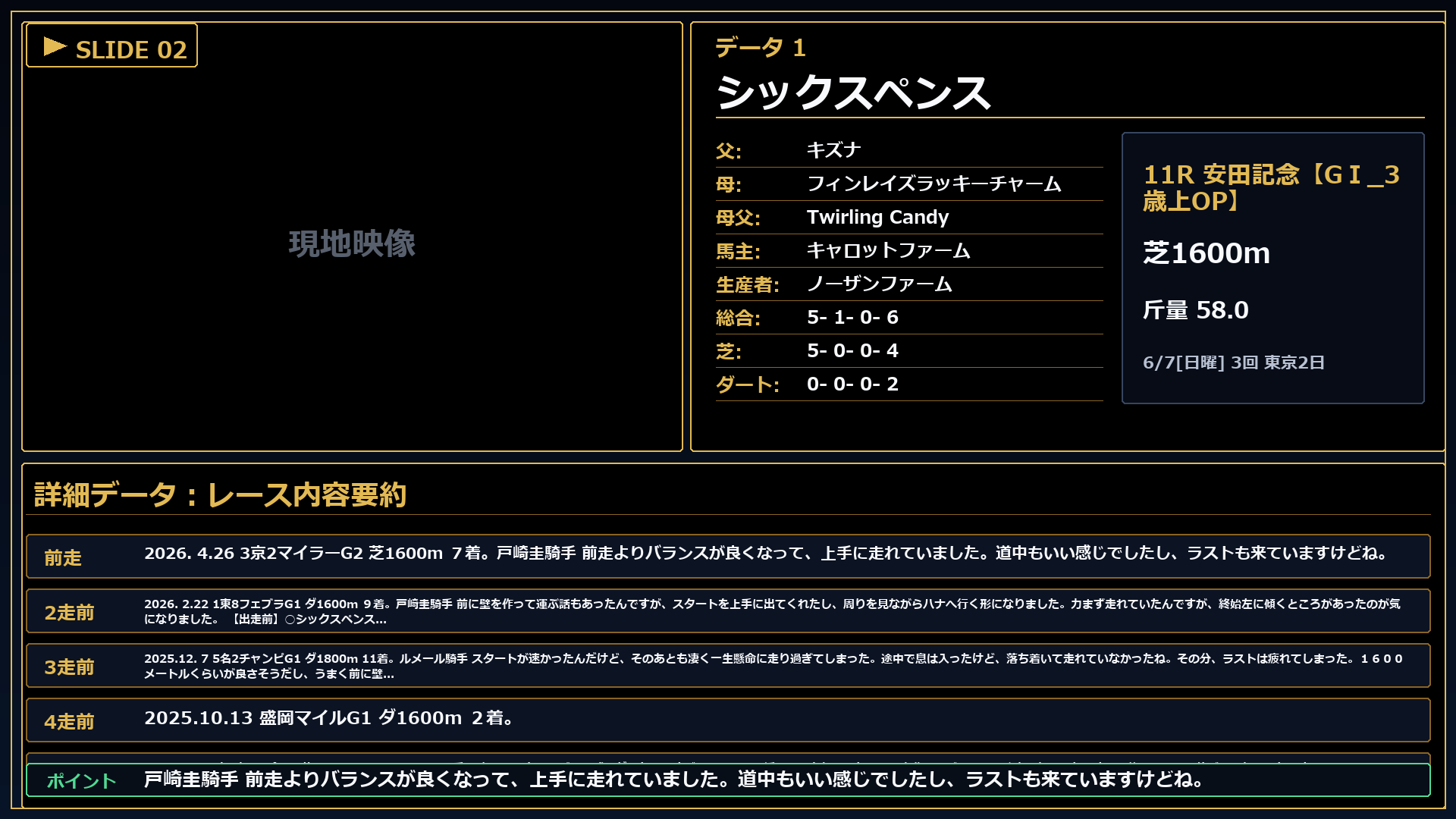The image size is (1456, 819).
Task: Click dirt record 0- 0- 0- 2
Action: click(852, 384)
